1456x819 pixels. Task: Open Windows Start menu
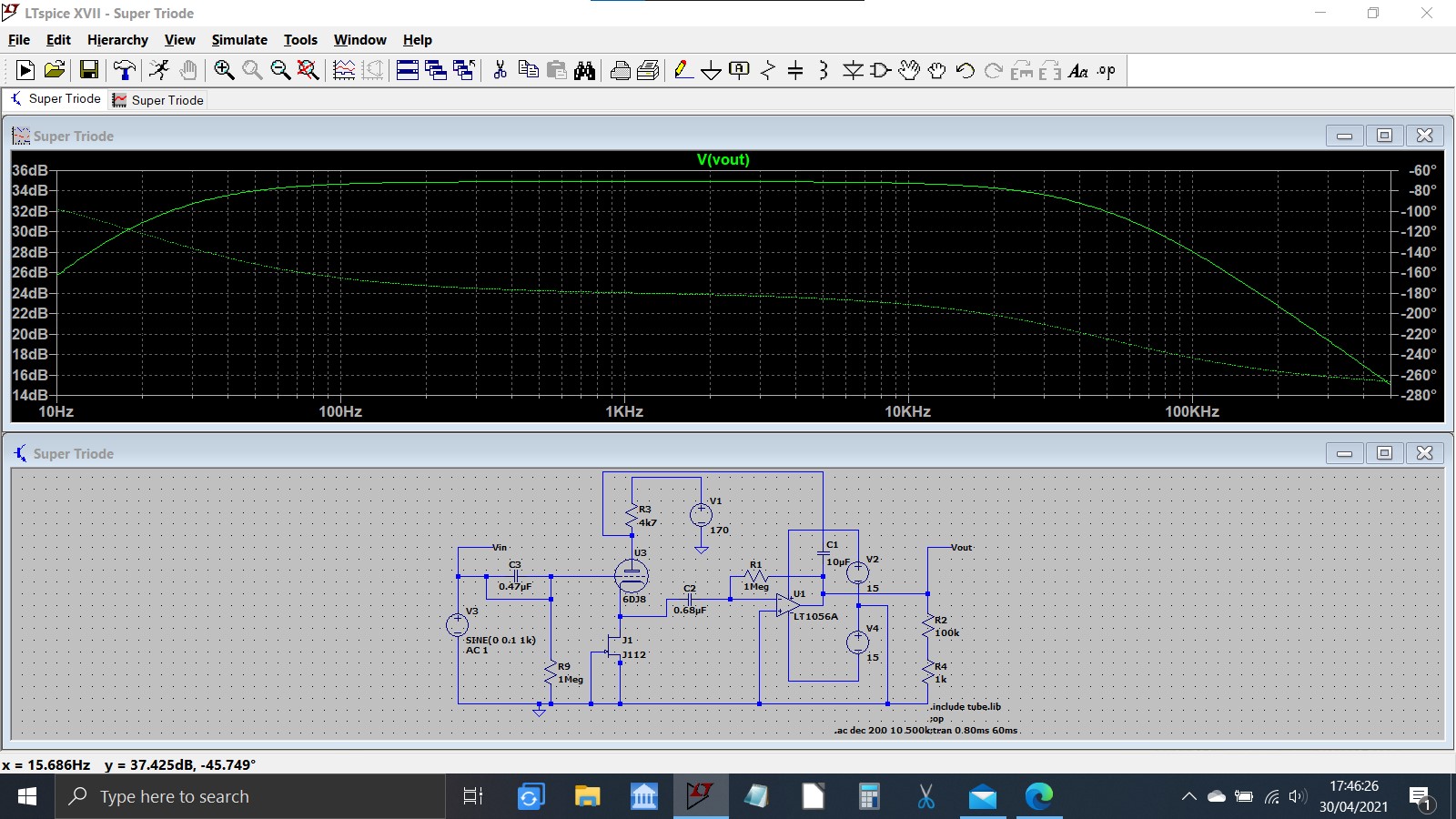27,797
